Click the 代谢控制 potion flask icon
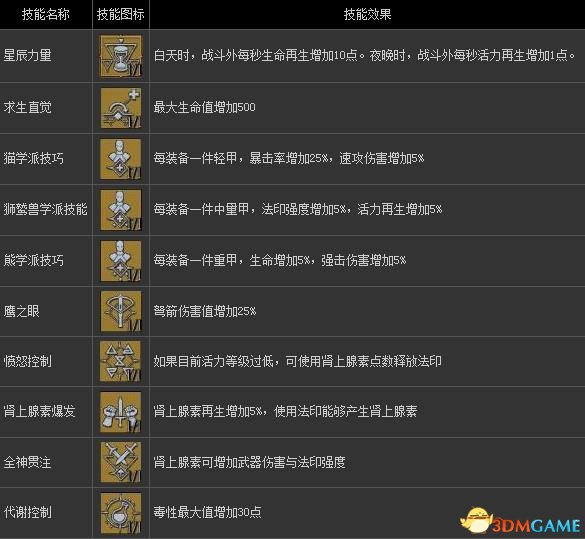Viewport: 585px width, 539px height. (121, 513)
